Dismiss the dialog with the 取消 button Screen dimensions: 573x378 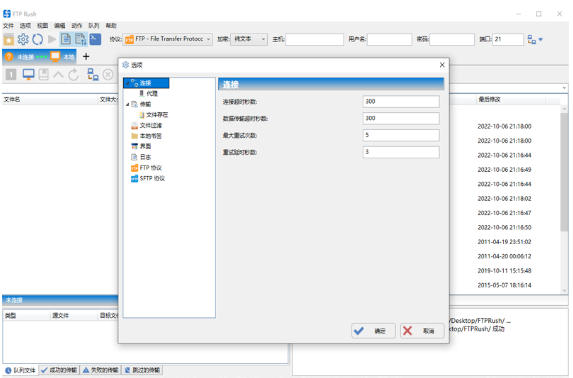[x=422, y=331]
